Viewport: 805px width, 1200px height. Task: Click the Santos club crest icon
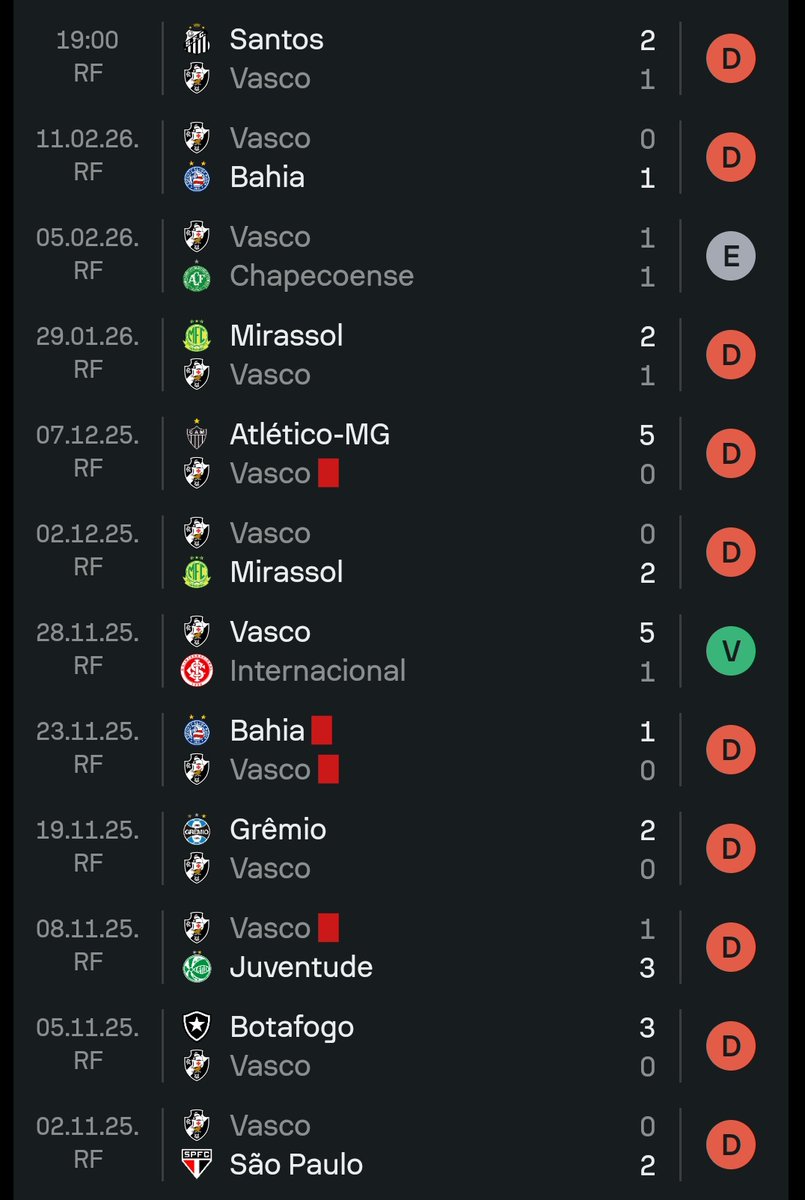point(197,39)
